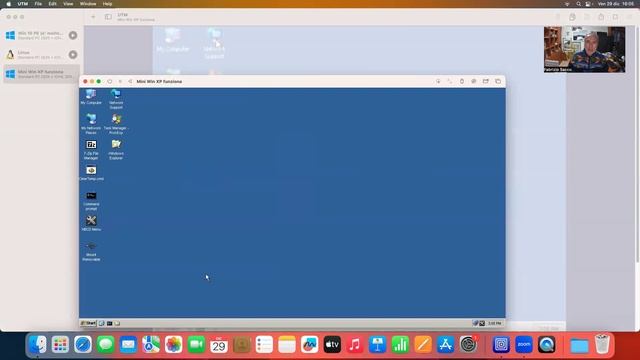Click plus button to add new VM
Viewport: 640px width, 360px height.
pyautogui.click(x=93, y=17)
